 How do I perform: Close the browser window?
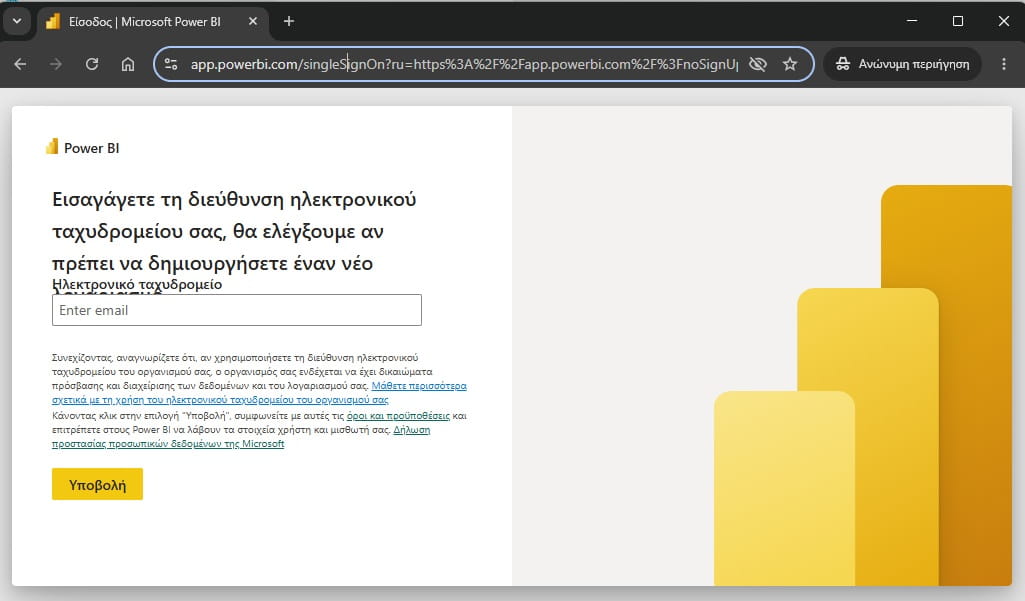1004,21
